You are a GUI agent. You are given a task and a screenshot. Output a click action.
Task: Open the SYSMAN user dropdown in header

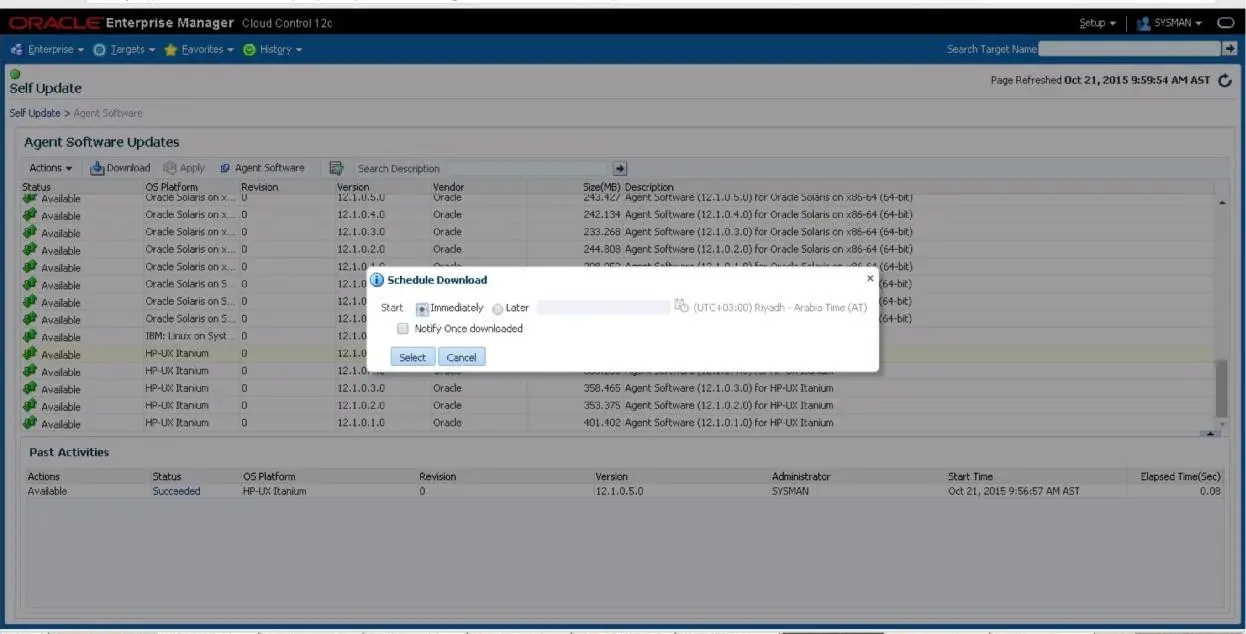coord(1169,23)
